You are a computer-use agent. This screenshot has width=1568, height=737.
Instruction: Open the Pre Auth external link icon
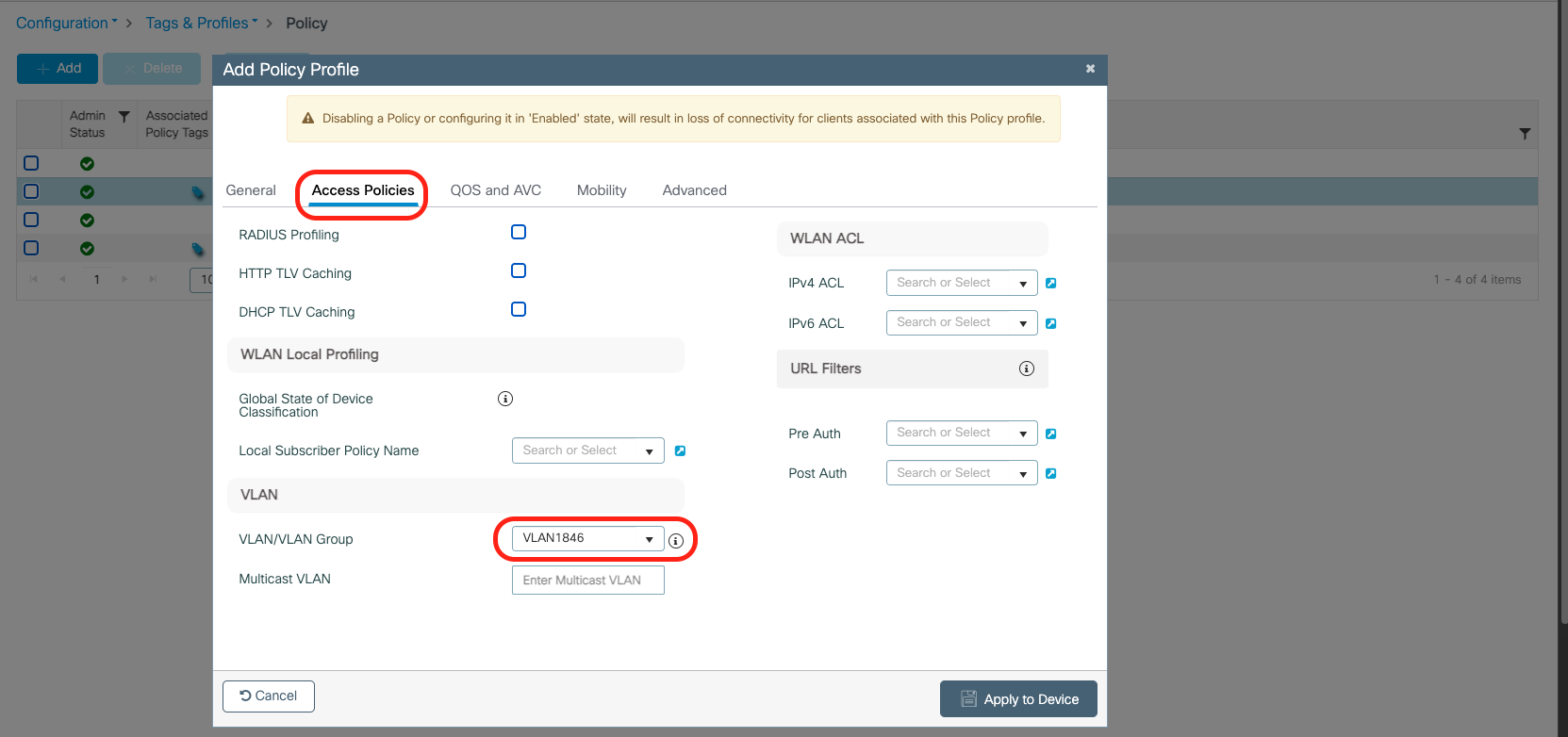tap(1051, 434)
